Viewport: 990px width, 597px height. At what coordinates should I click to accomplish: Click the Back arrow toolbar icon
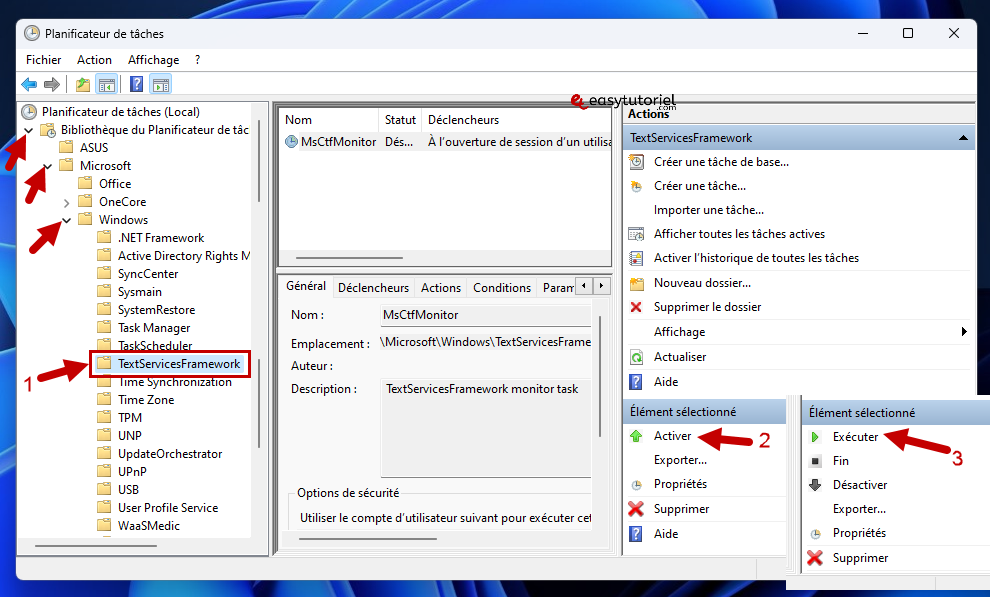[x=29, y=84]
